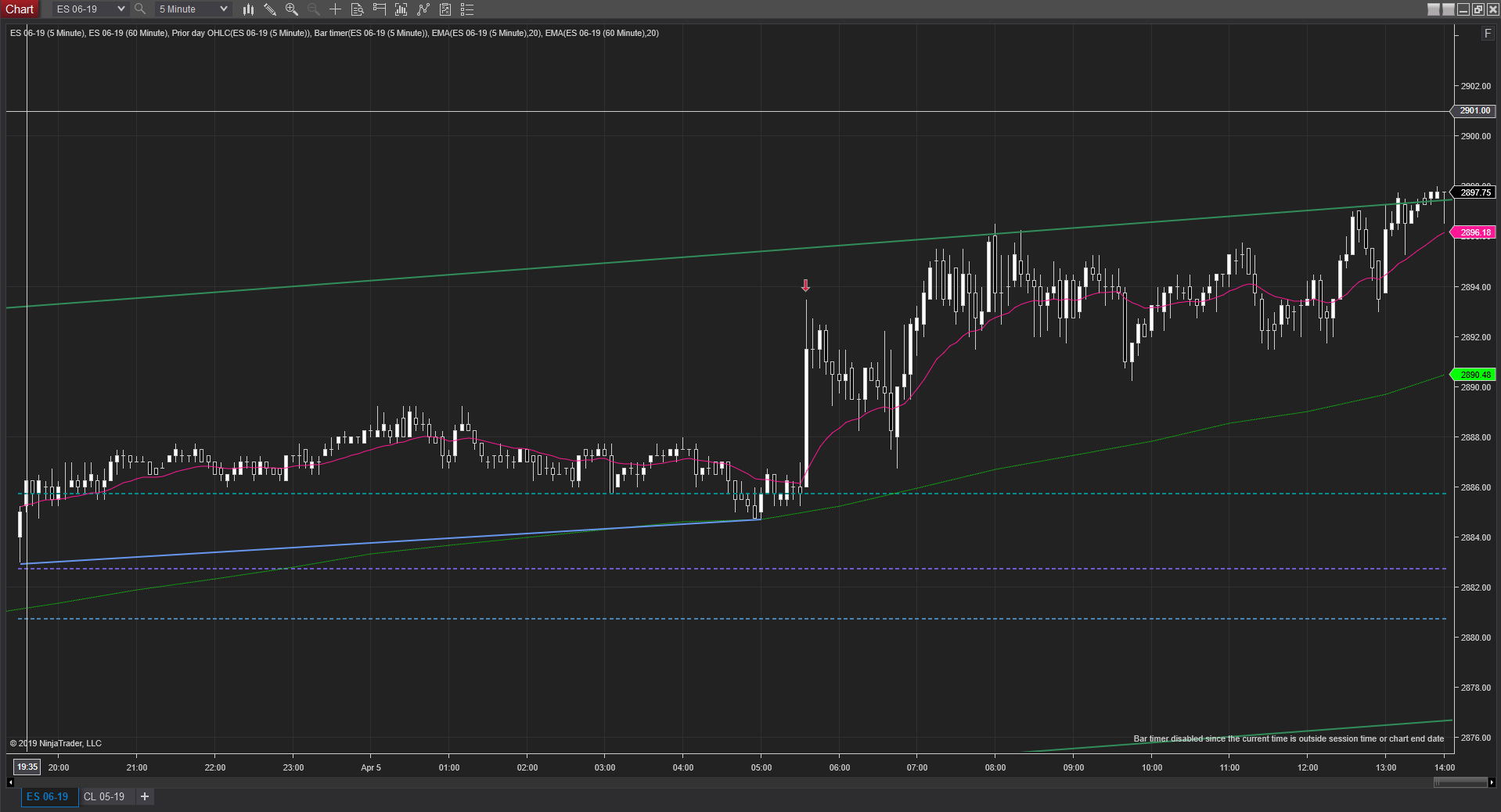Click the 23:00 time axis label
Image resolution: width=1501 pixels, height=812 pixels.
point(293,767)
